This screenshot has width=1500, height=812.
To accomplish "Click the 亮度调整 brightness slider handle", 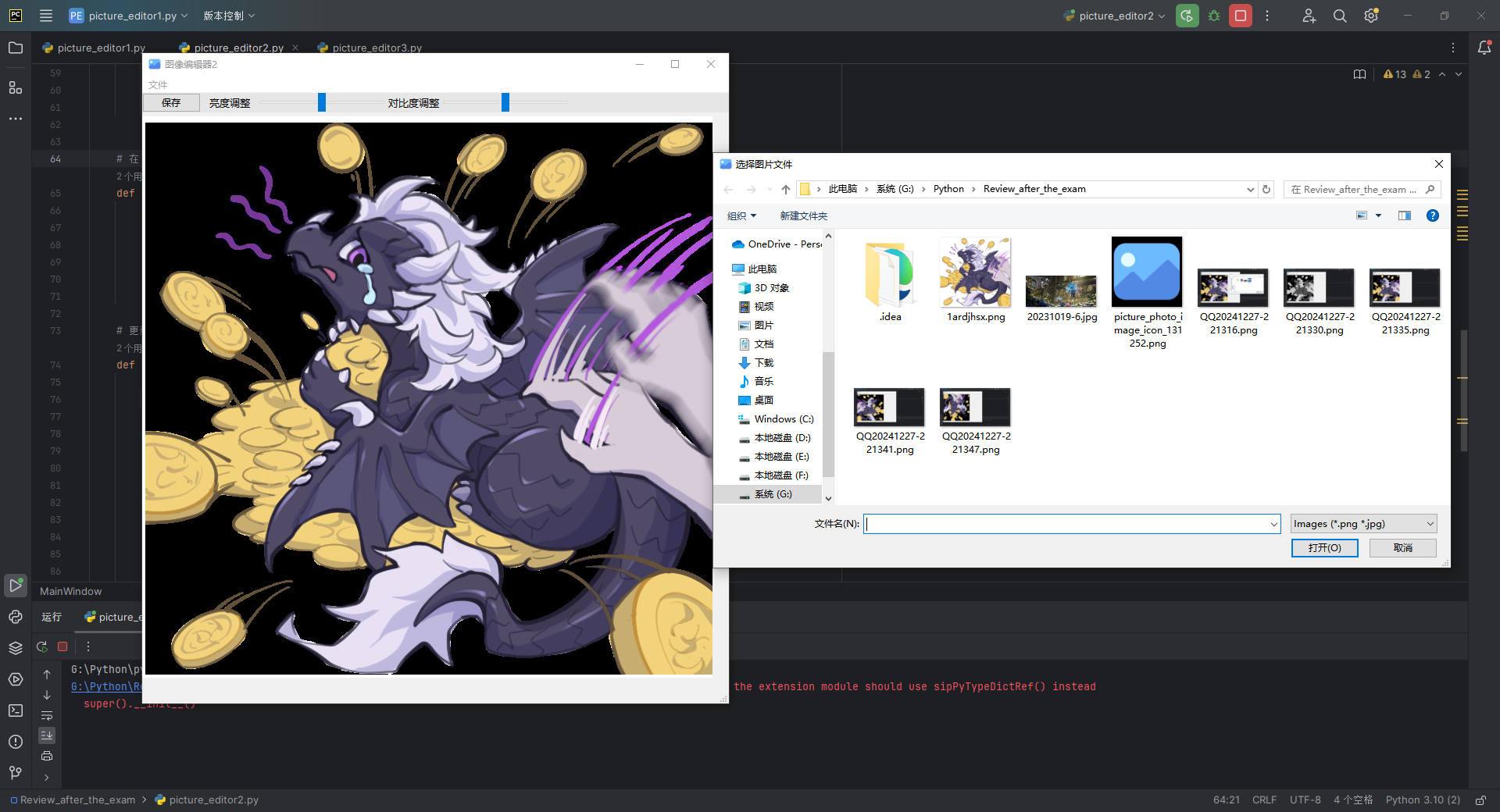I will pyautogui.click(x=322, y=102).
